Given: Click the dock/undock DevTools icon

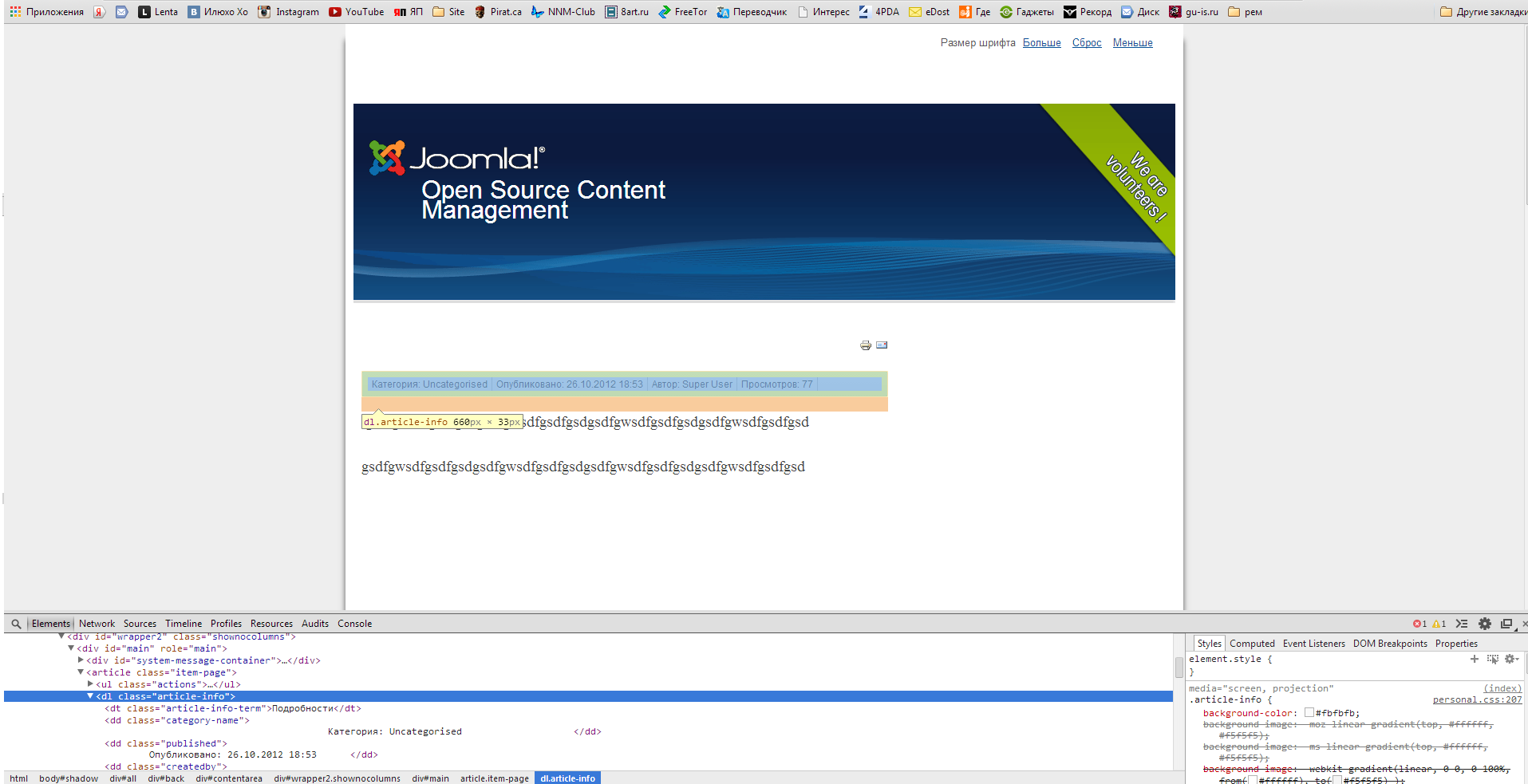Looking at the screenshot, I should pyautogui.click(x=1507, y=624).
